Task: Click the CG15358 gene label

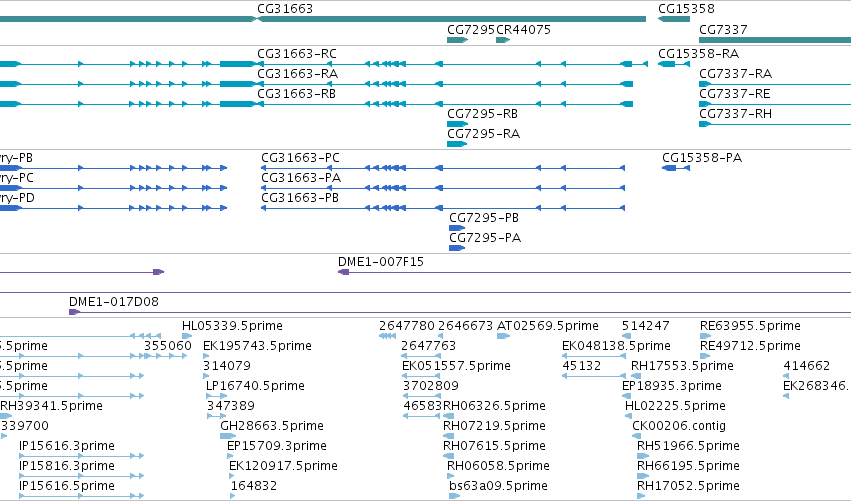Action: point(686,9)
